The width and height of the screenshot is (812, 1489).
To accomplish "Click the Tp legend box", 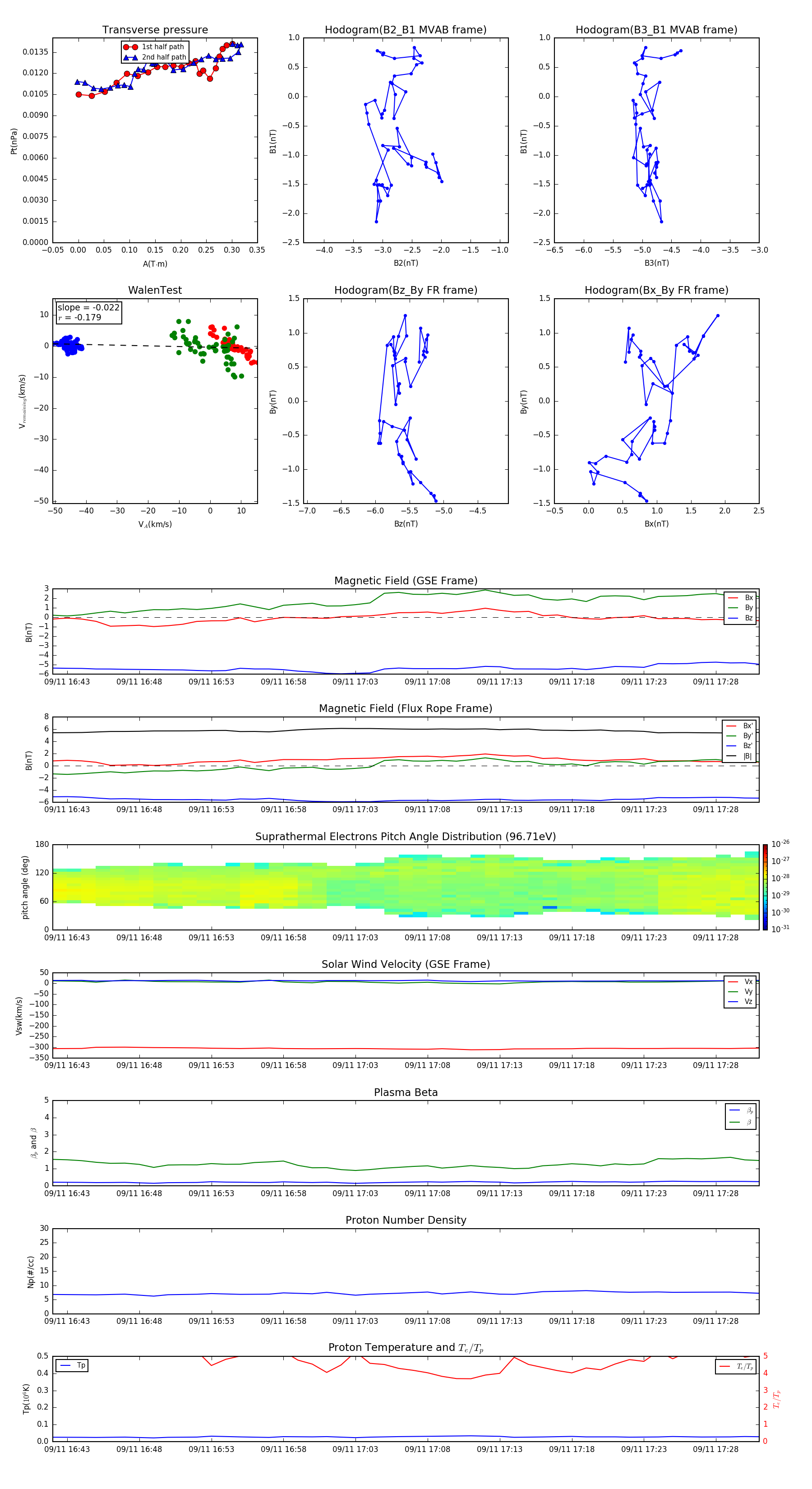I will [x=72, y=1365].
